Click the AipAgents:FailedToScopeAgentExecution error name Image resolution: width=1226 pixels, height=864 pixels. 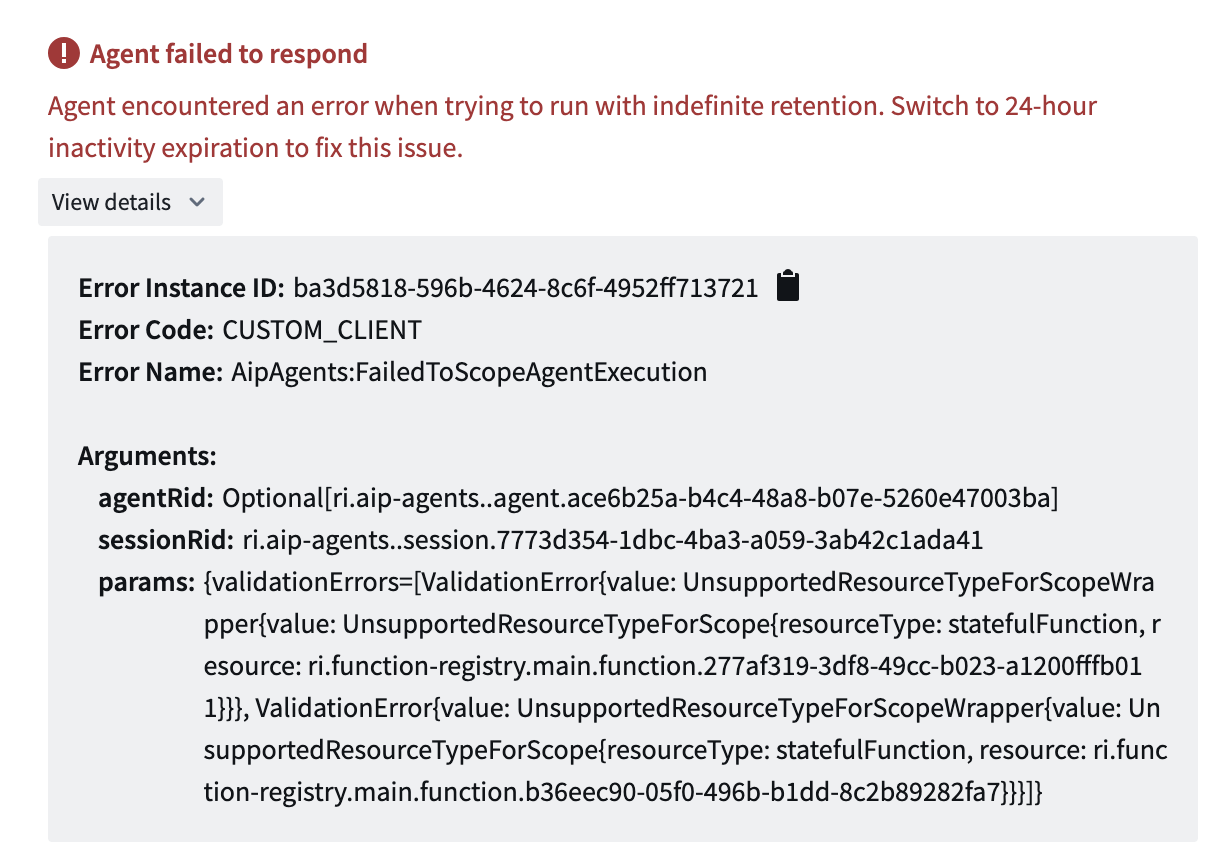click(x=469, y=373)
